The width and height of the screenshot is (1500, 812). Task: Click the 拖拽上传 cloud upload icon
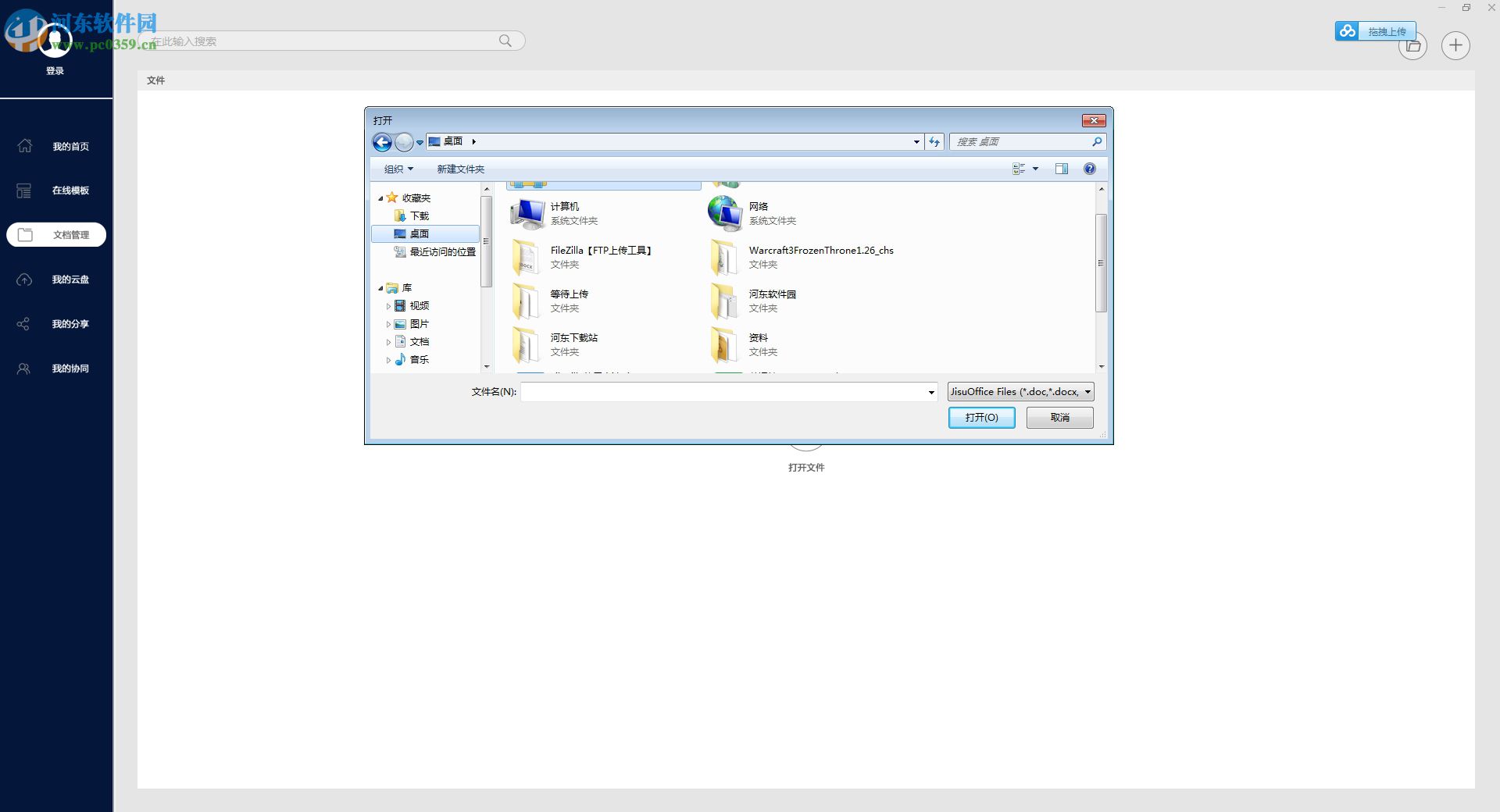coord(1347,31)
